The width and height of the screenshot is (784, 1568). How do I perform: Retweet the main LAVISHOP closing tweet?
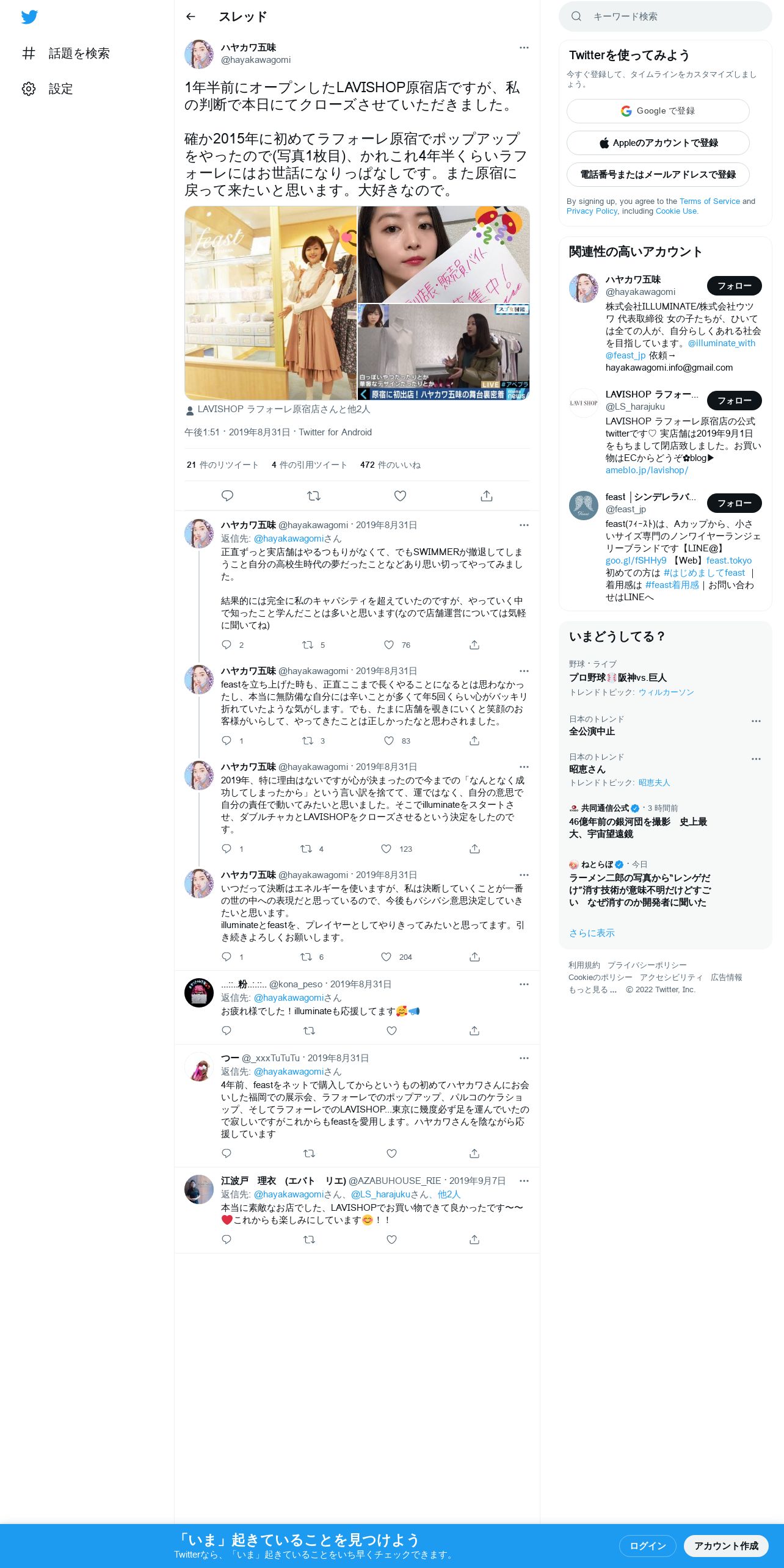pos(314,496)
